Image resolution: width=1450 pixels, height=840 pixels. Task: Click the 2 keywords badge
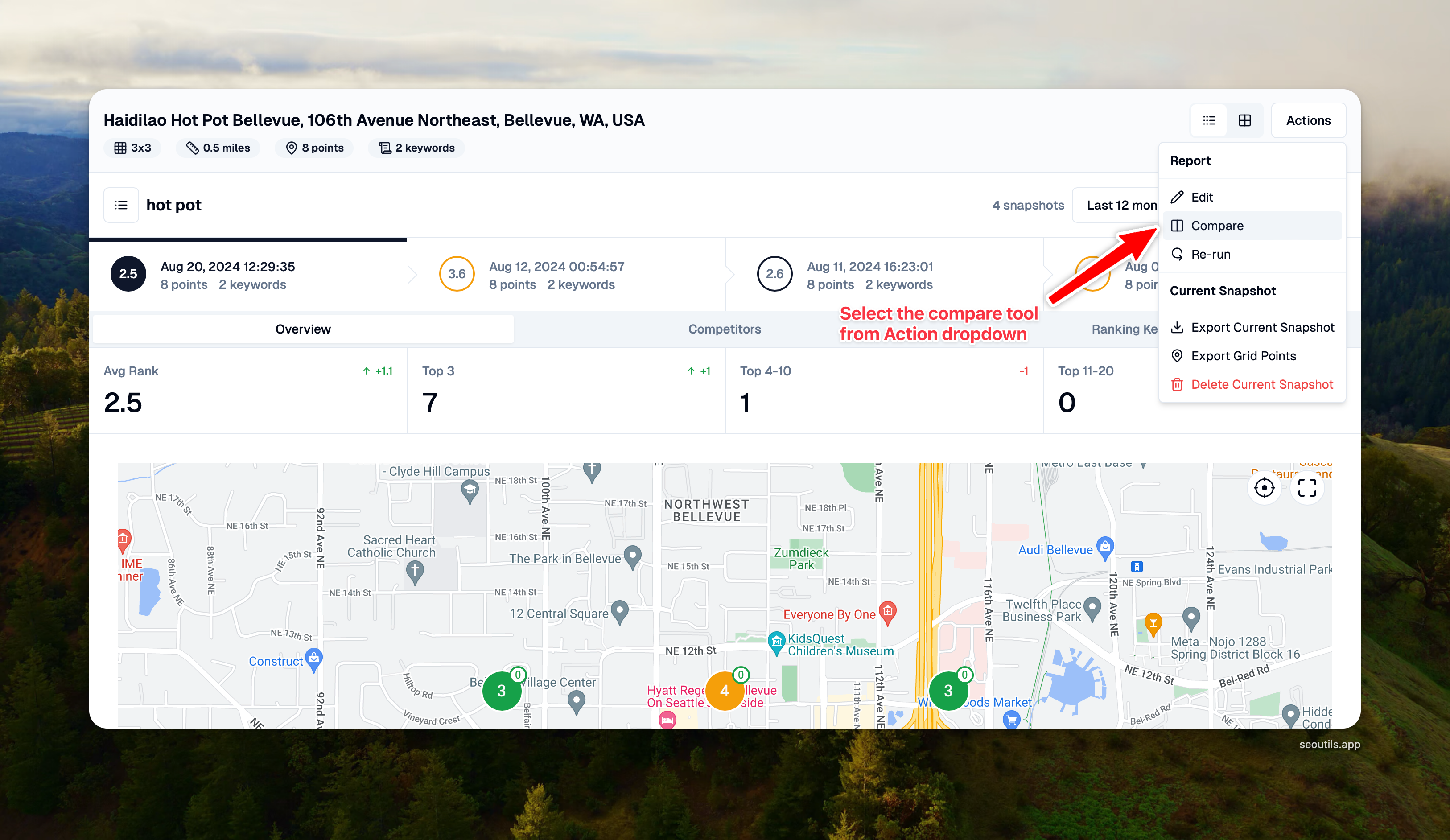[416, 148]
